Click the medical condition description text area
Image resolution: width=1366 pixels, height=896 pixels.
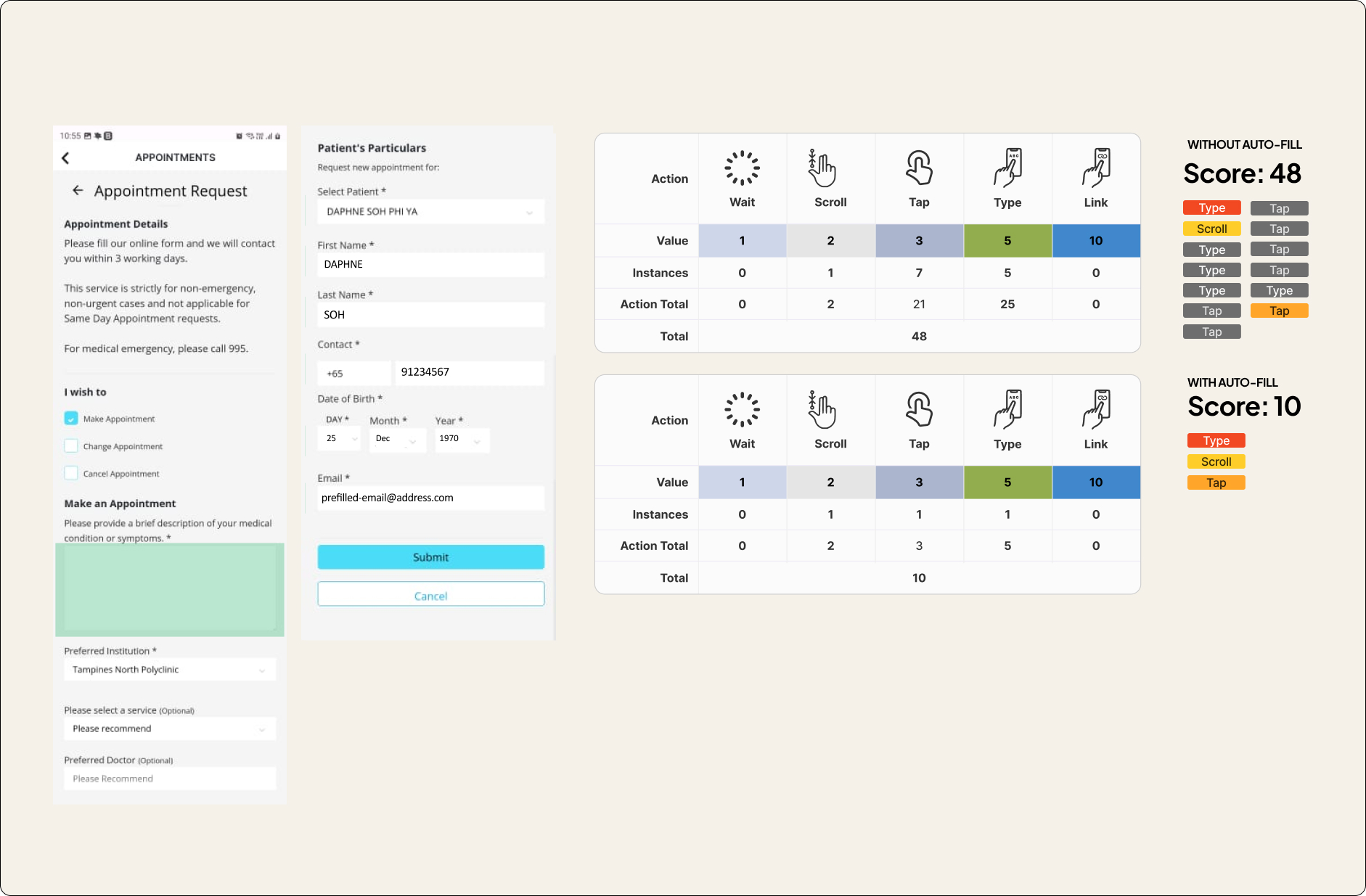[170, 589]
